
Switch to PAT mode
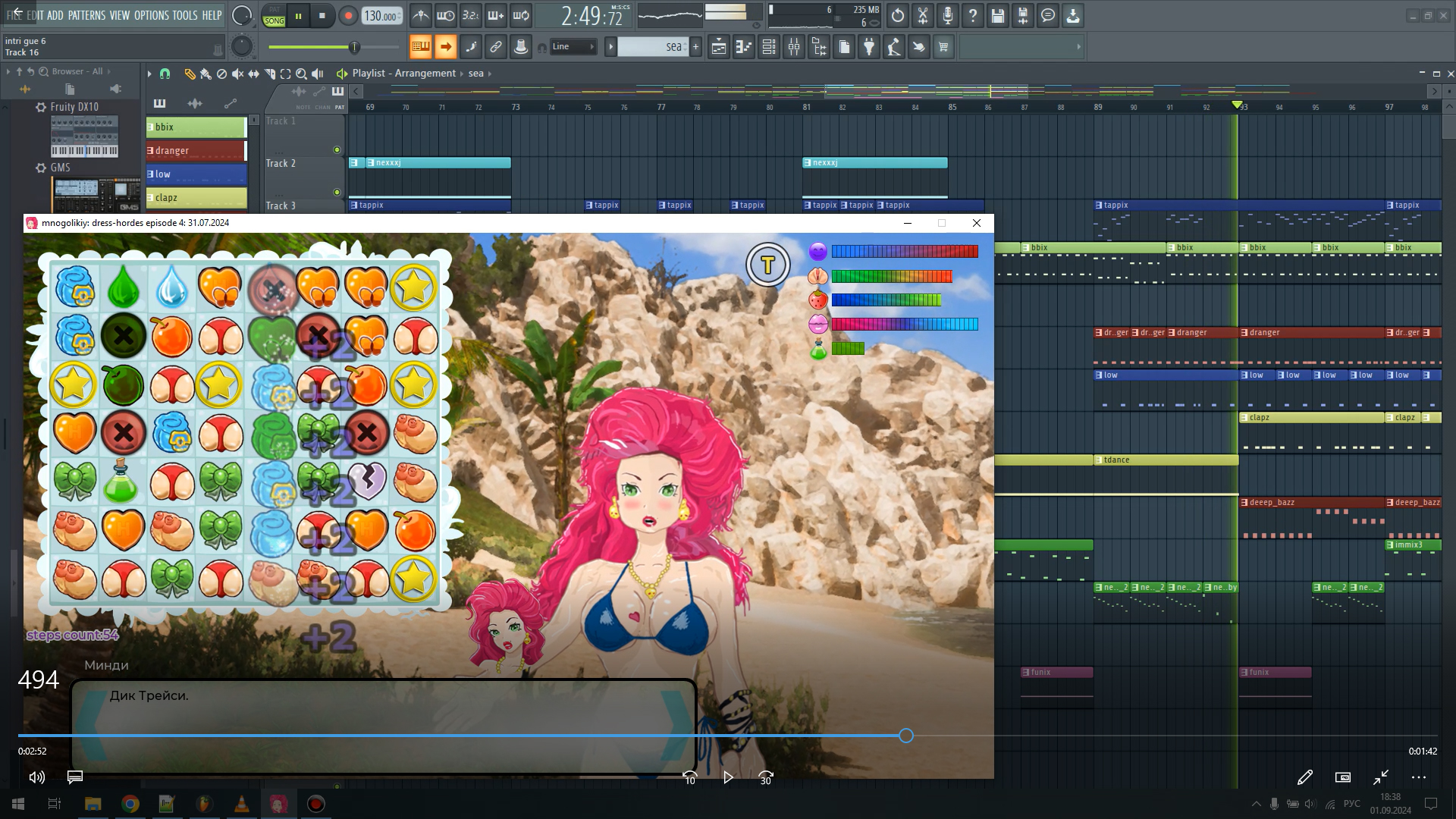pos(275,10)
